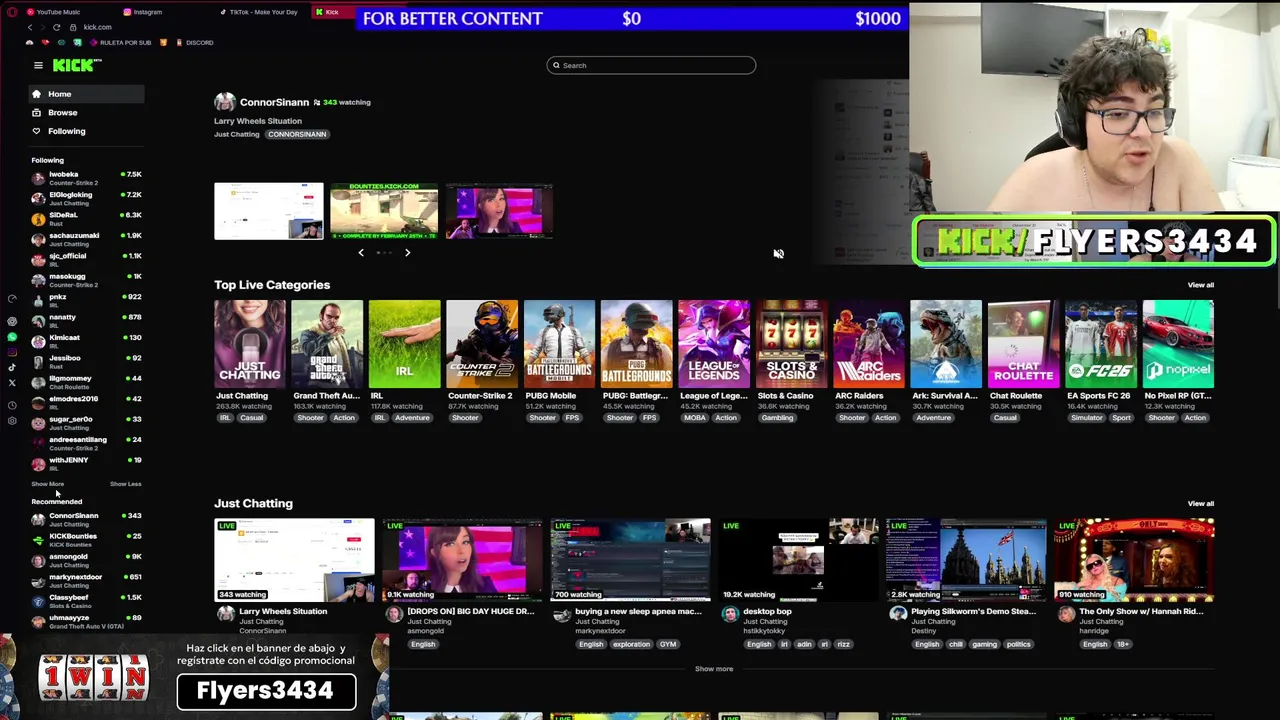The width and height of the screenshot is (1280, 720).
Task: Open the ARC Raiders category card
Action: [x=869, y=344]
